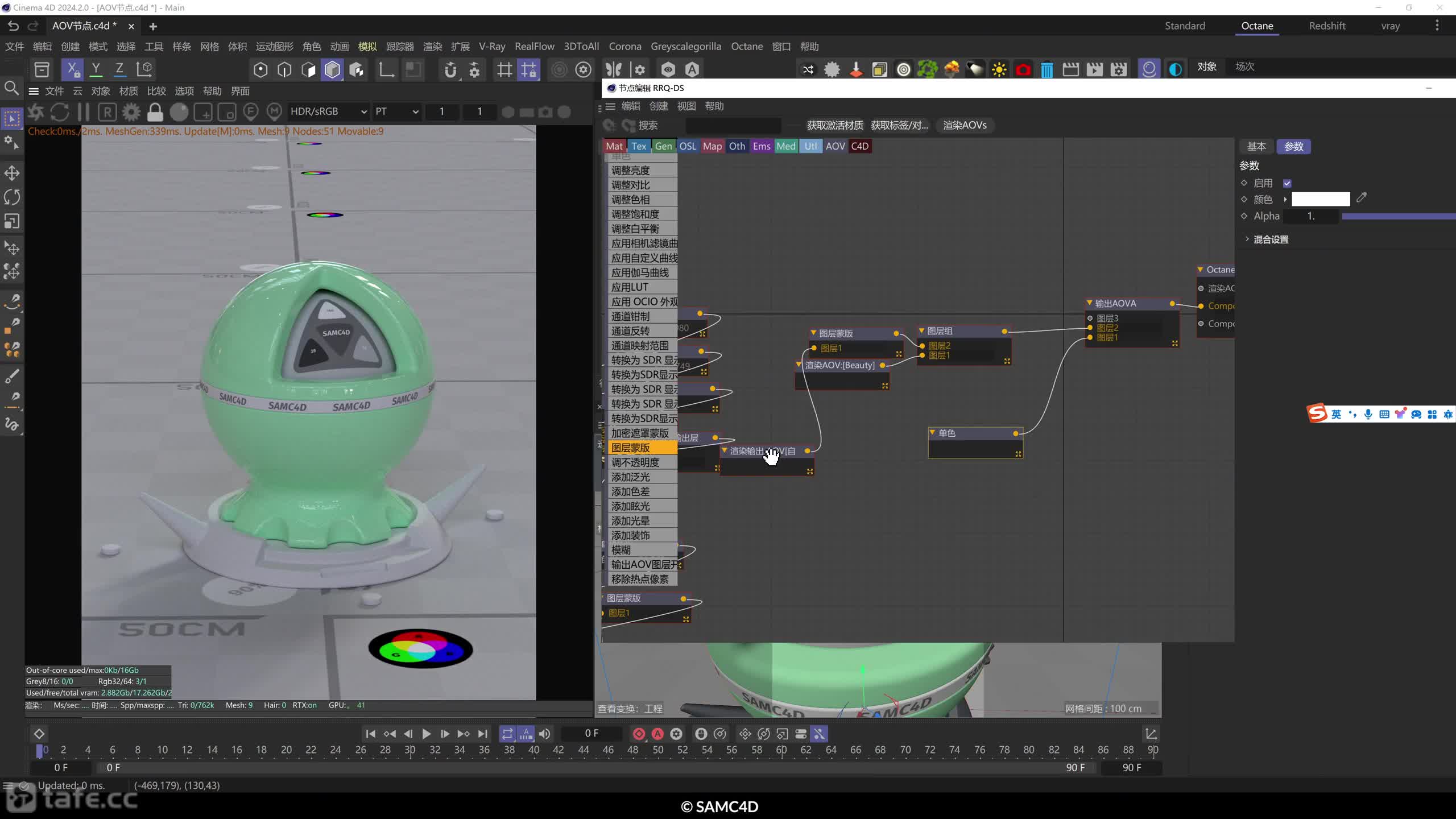Toggle the coordinate system icon
The height and width of the screenshot is (819, 1456).
(144, 69)
